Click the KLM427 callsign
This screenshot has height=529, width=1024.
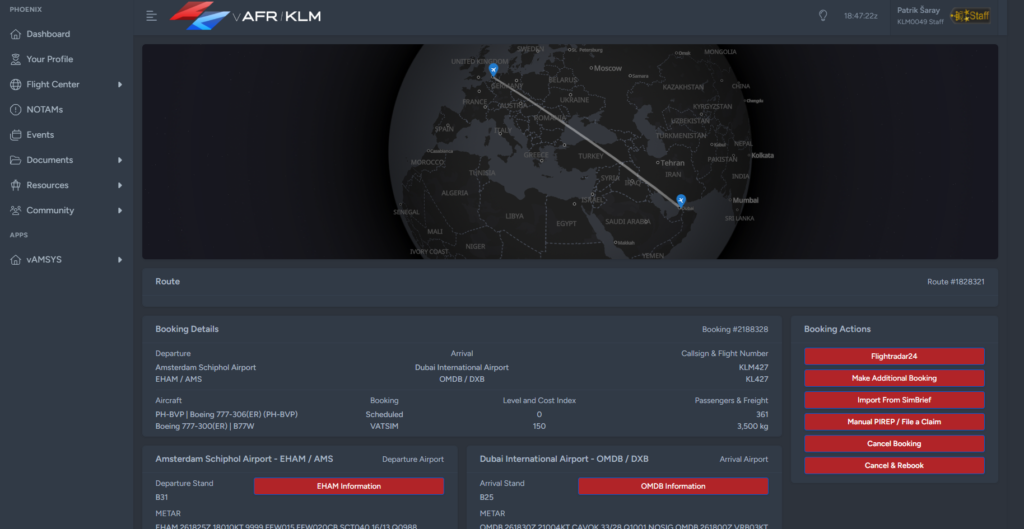[754, 368]
